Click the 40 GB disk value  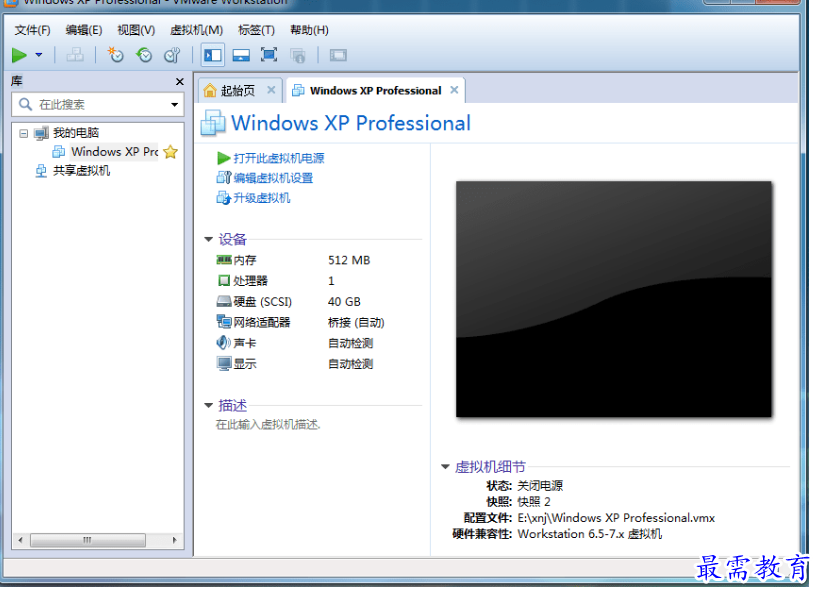click(x=344, y=302)
